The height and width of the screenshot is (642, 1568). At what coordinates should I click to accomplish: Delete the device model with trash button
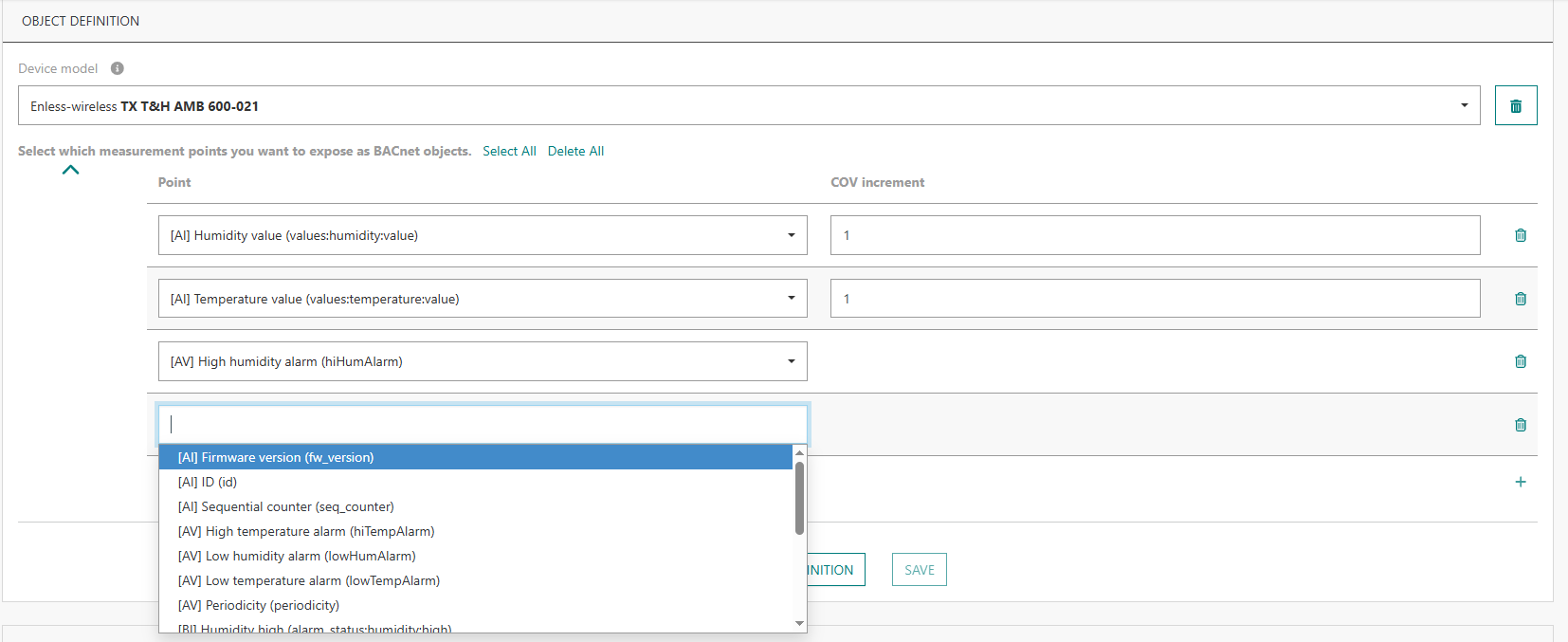[x=1515, y=106]
